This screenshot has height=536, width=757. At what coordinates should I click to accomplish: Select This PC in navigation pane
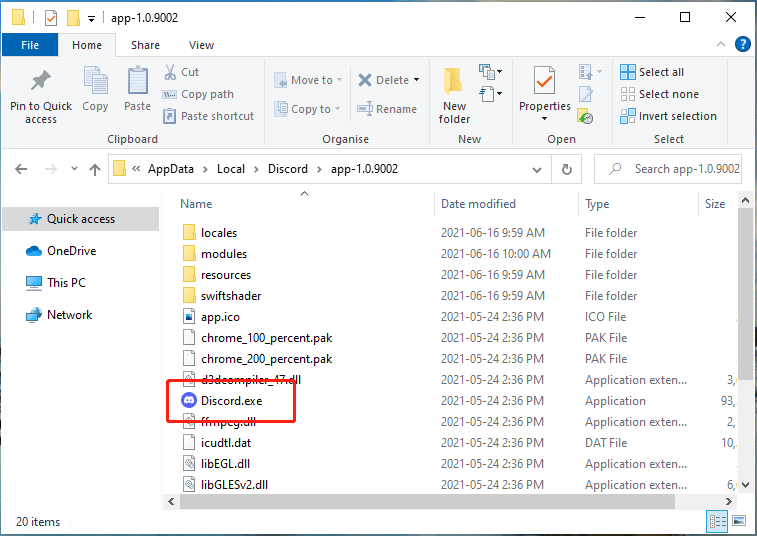[x=56, y=283]
